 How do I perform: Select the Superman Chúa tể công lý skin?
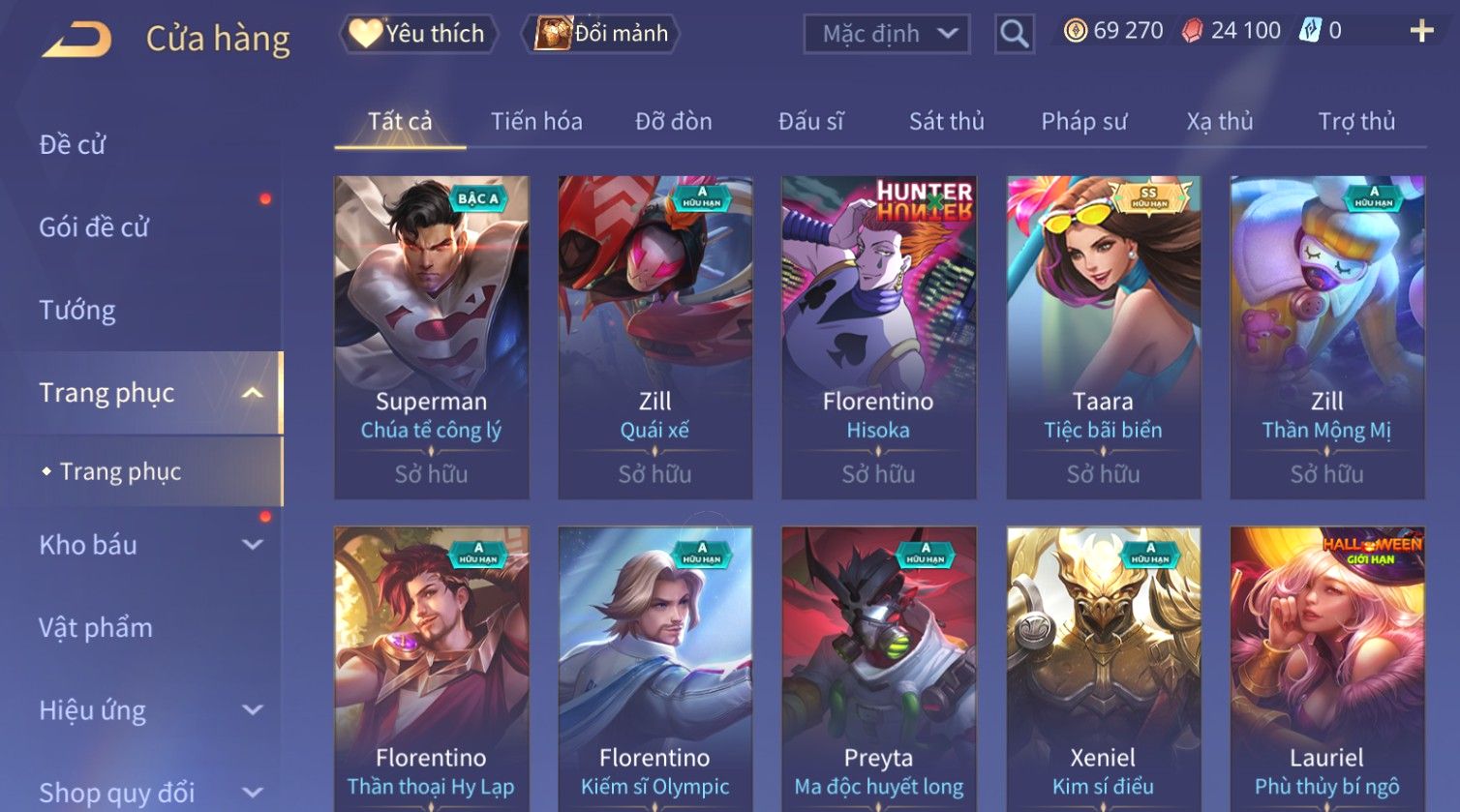(x=431, y=338)
